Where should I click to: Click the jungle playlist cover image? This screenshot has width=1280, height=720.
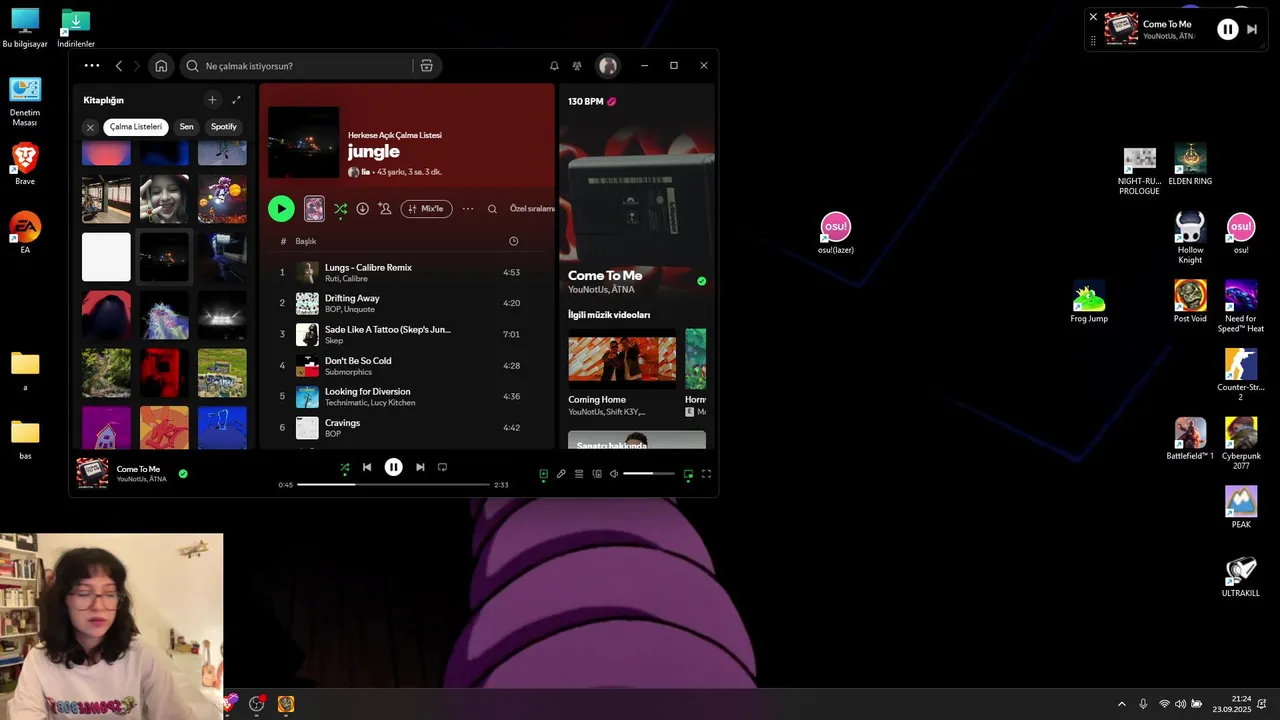click(x=303, y=142)
